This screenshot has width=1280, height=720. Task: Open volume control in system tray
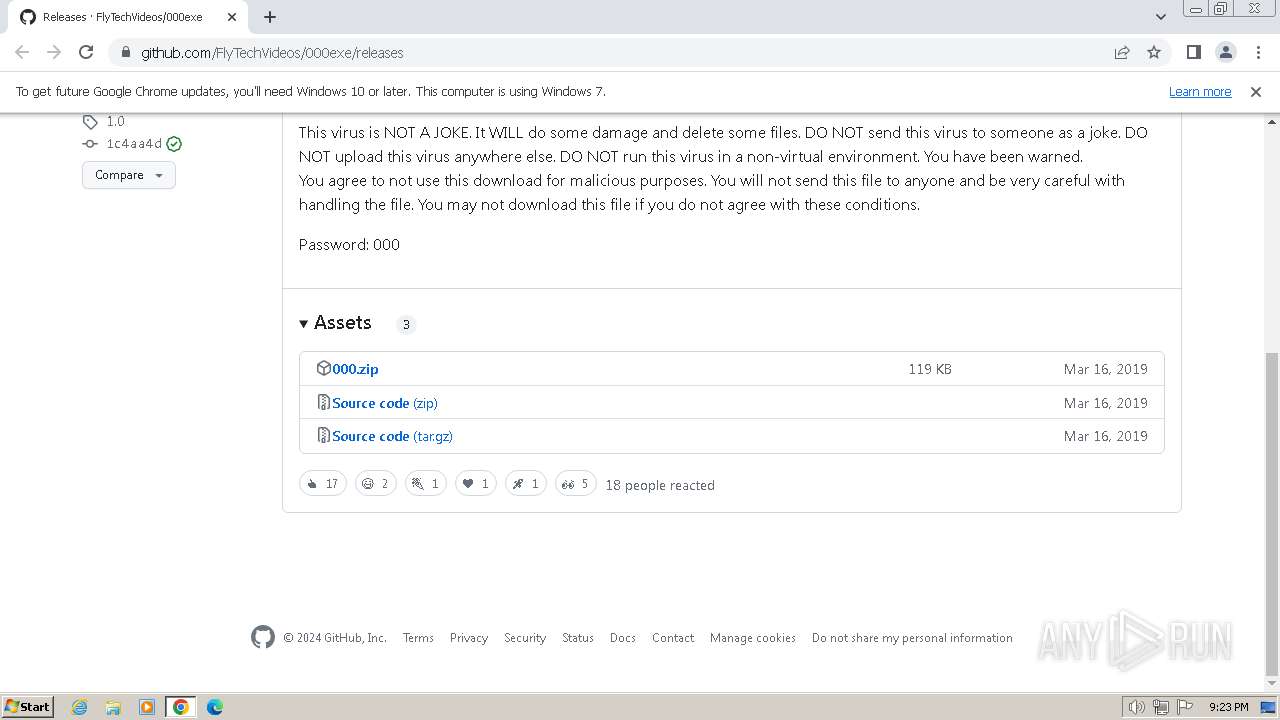[1136, 707]
